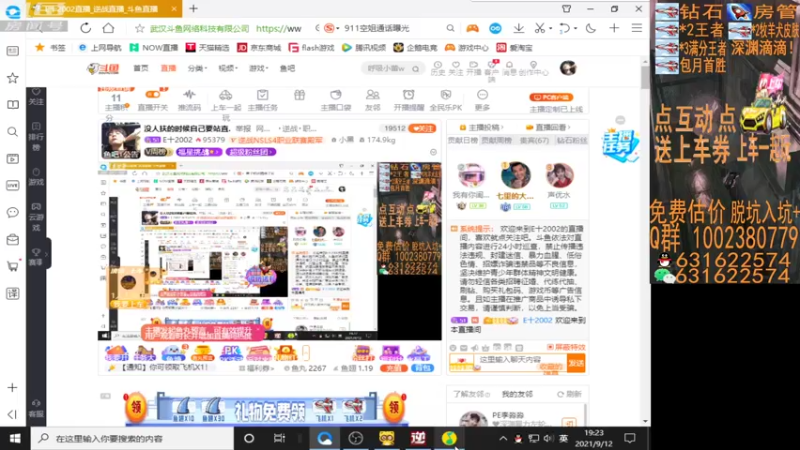This screenshot has height=450, width=800.
Task: Click the Windows taskbar search box
Action: [133, 438]
